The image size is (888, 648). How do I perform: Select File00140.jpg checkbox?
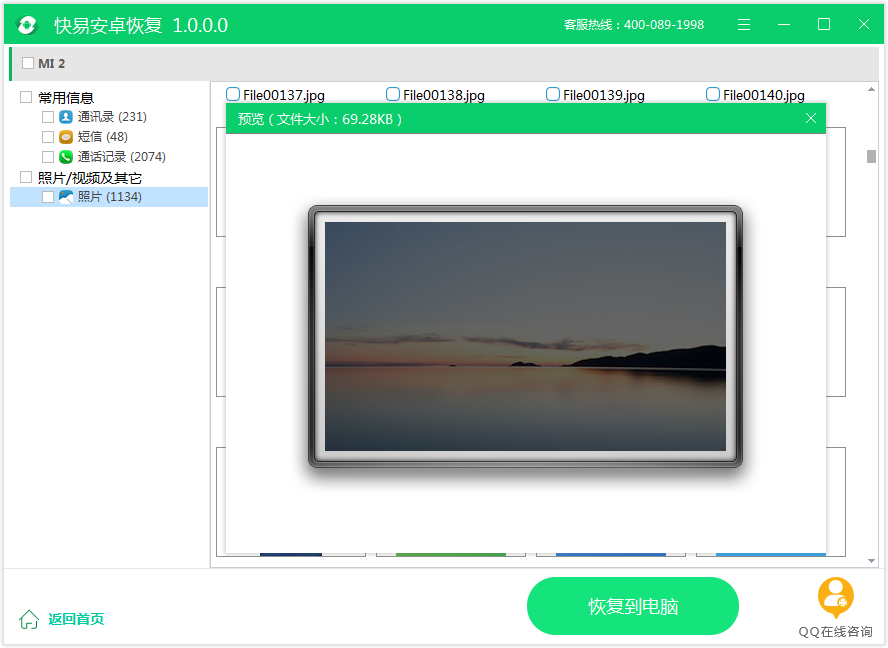point(713,94)
